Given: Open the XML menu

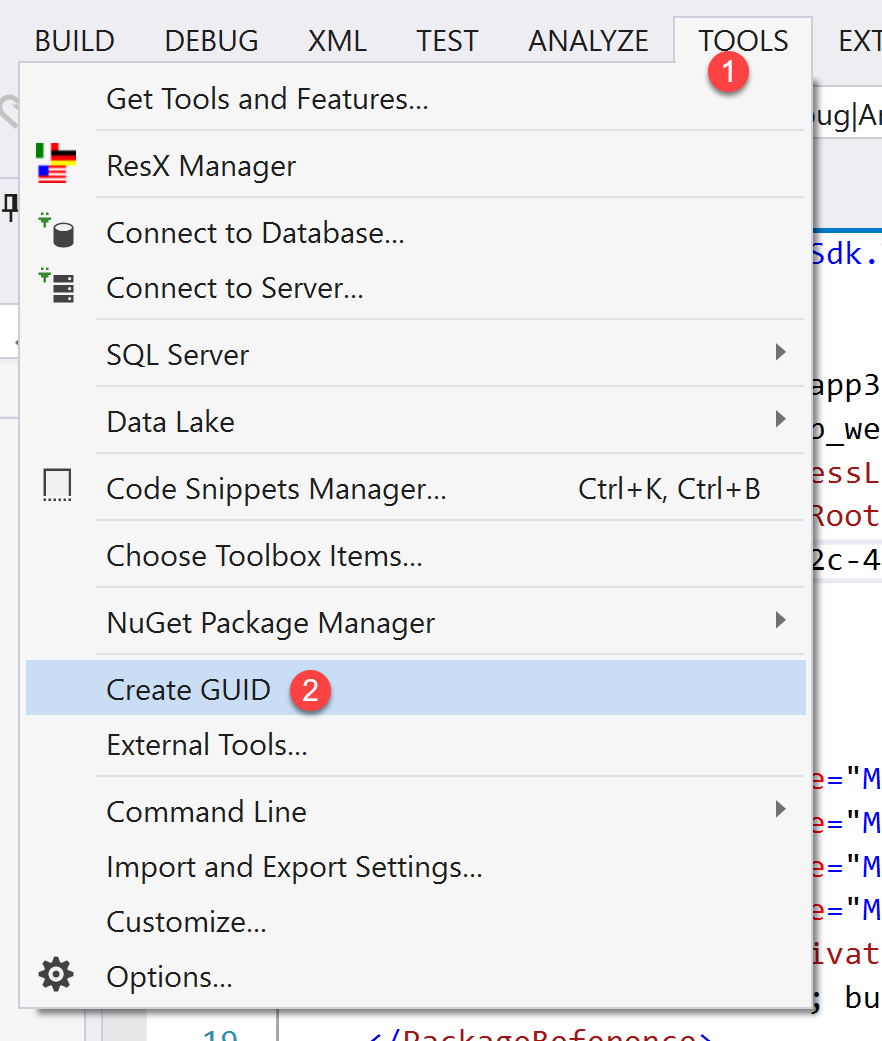Looking at the screenshot, I should pos(337,41).
